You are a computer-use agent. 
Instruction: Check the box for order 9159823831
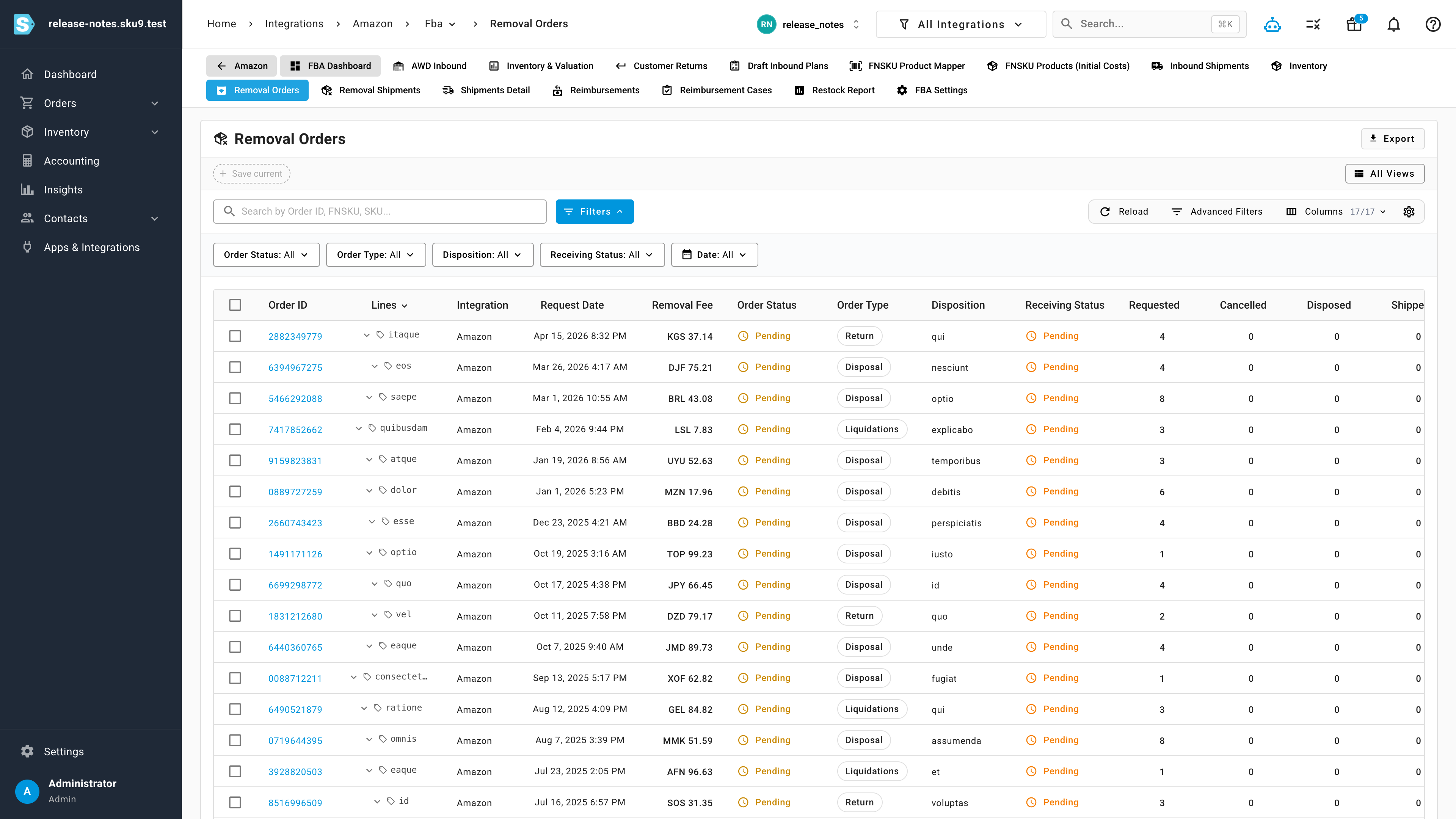tap(235, 460)
